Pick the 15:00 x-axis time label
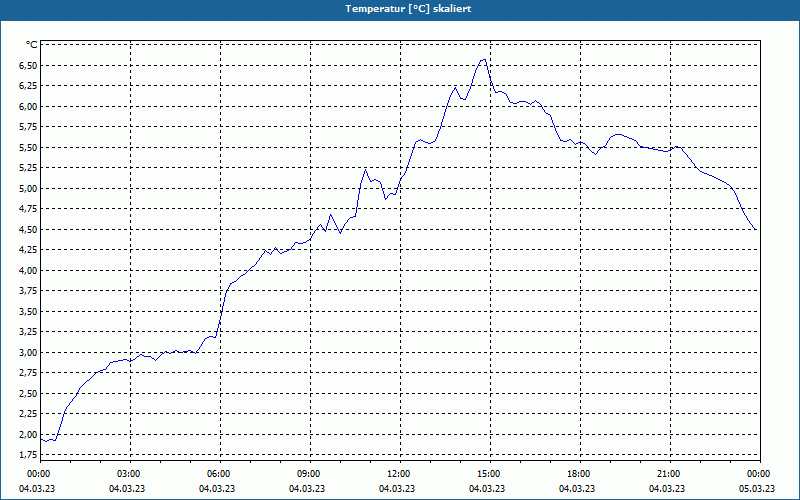 pos(489,474)
